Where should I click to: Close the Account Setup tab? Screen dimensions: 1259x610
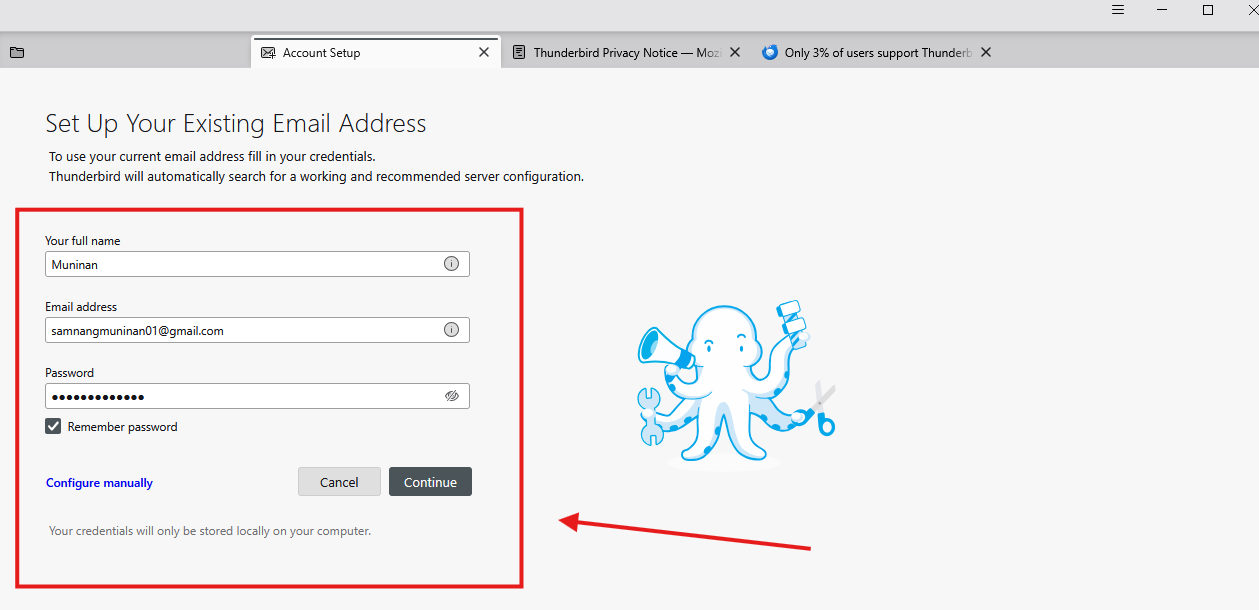point(484,53)
